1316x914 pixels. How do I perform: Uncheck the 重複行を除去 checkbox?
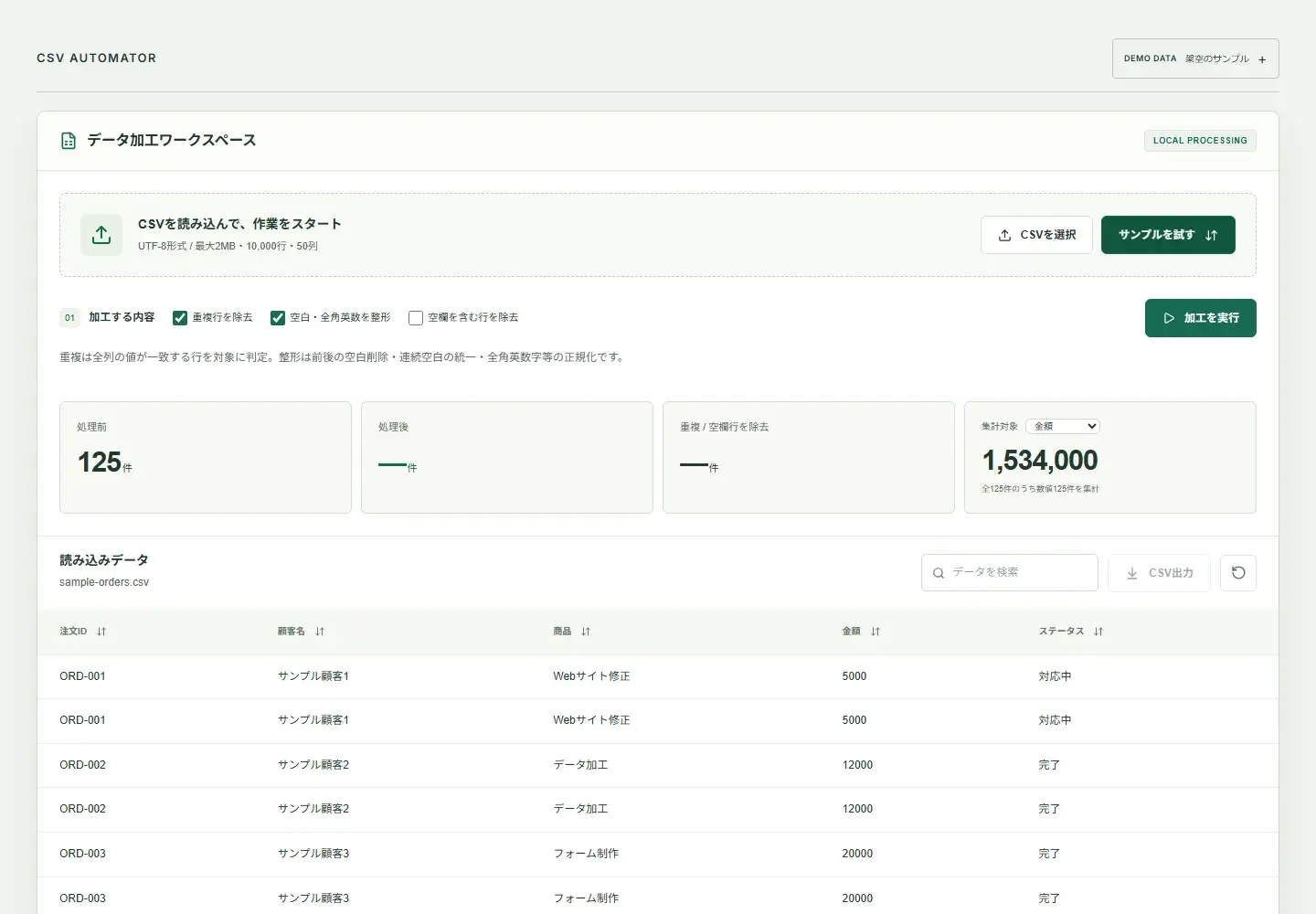[180, 318]
